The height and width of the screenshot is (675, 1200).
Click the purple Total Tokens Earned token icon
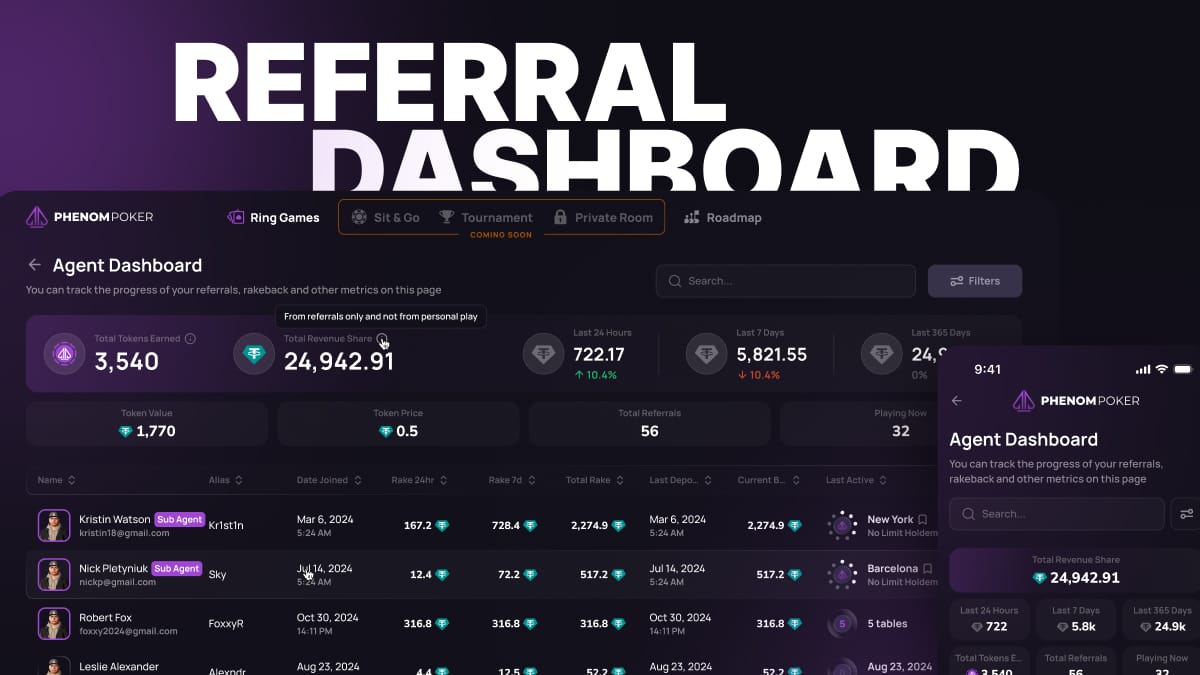click(x=64, y=354)
